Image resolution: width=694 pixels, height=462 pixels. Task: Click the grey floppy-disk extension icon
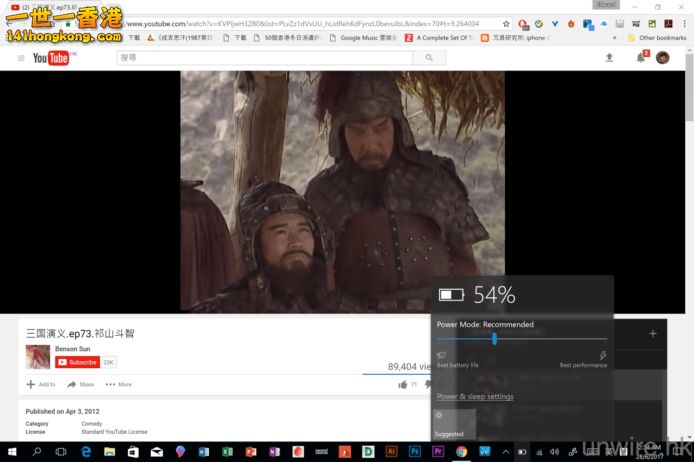coord(620,24)
